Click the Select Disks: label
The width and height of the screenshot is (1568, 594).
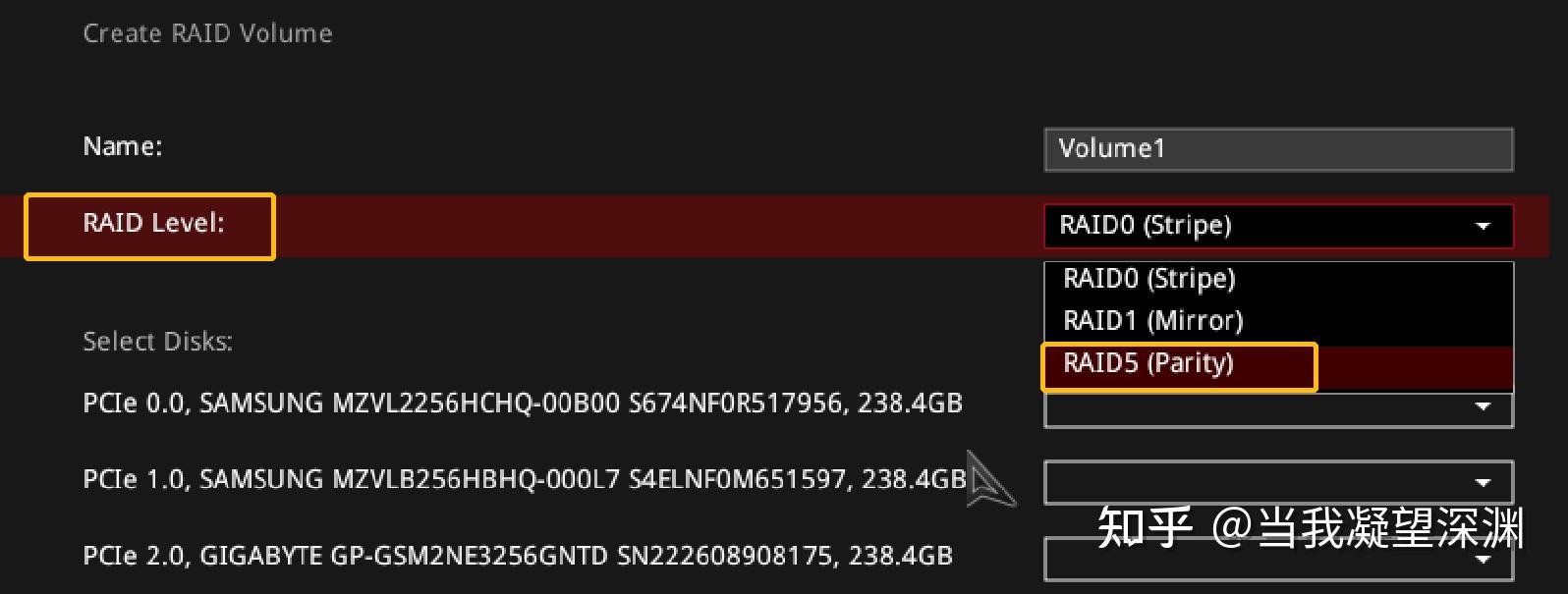[158, 341]
